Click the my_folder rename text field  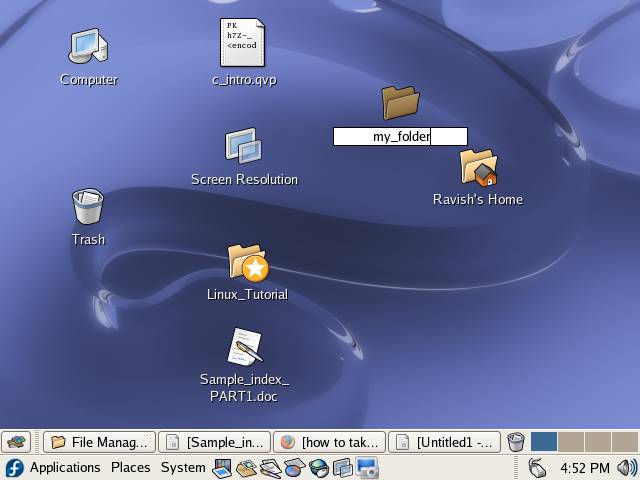pyautogui.click(x=400, y=137)
